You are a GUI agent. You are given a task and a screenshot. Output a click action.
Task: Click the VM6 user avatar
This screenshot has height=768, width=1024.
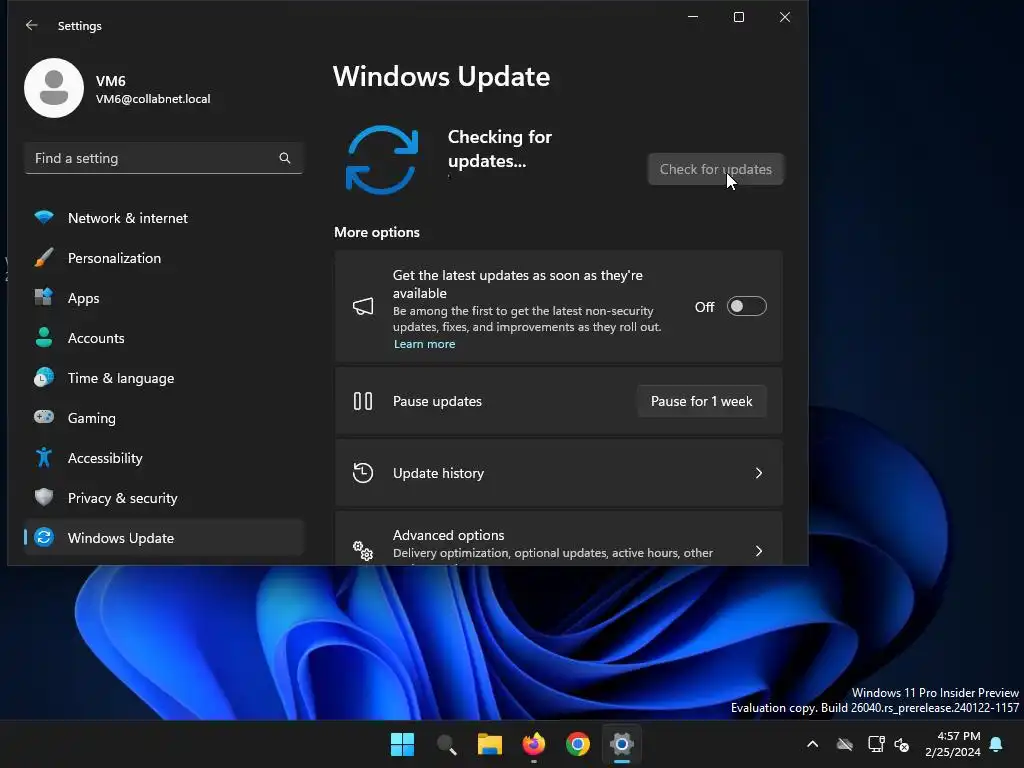click(54, 88)
